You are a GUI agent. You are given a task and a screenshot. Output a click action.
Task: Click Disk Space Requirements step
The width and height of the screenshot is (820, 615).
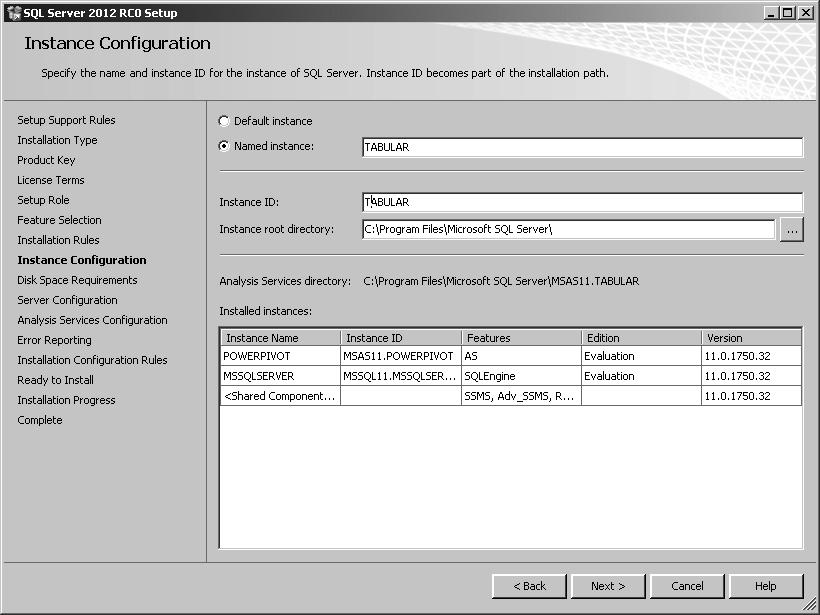click(77, 280)
